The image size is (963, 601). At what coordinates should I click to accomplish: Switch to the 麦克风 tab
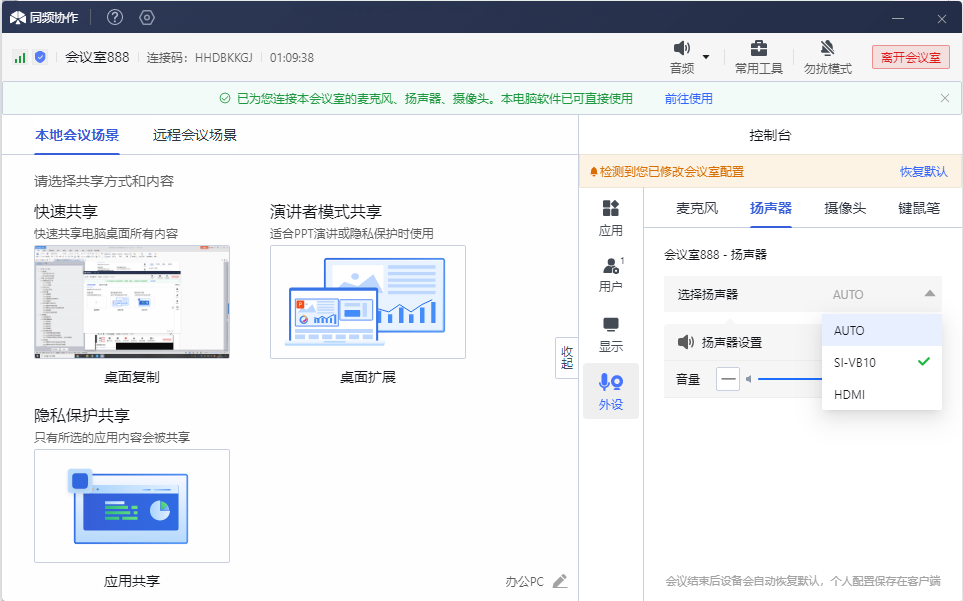697,208
